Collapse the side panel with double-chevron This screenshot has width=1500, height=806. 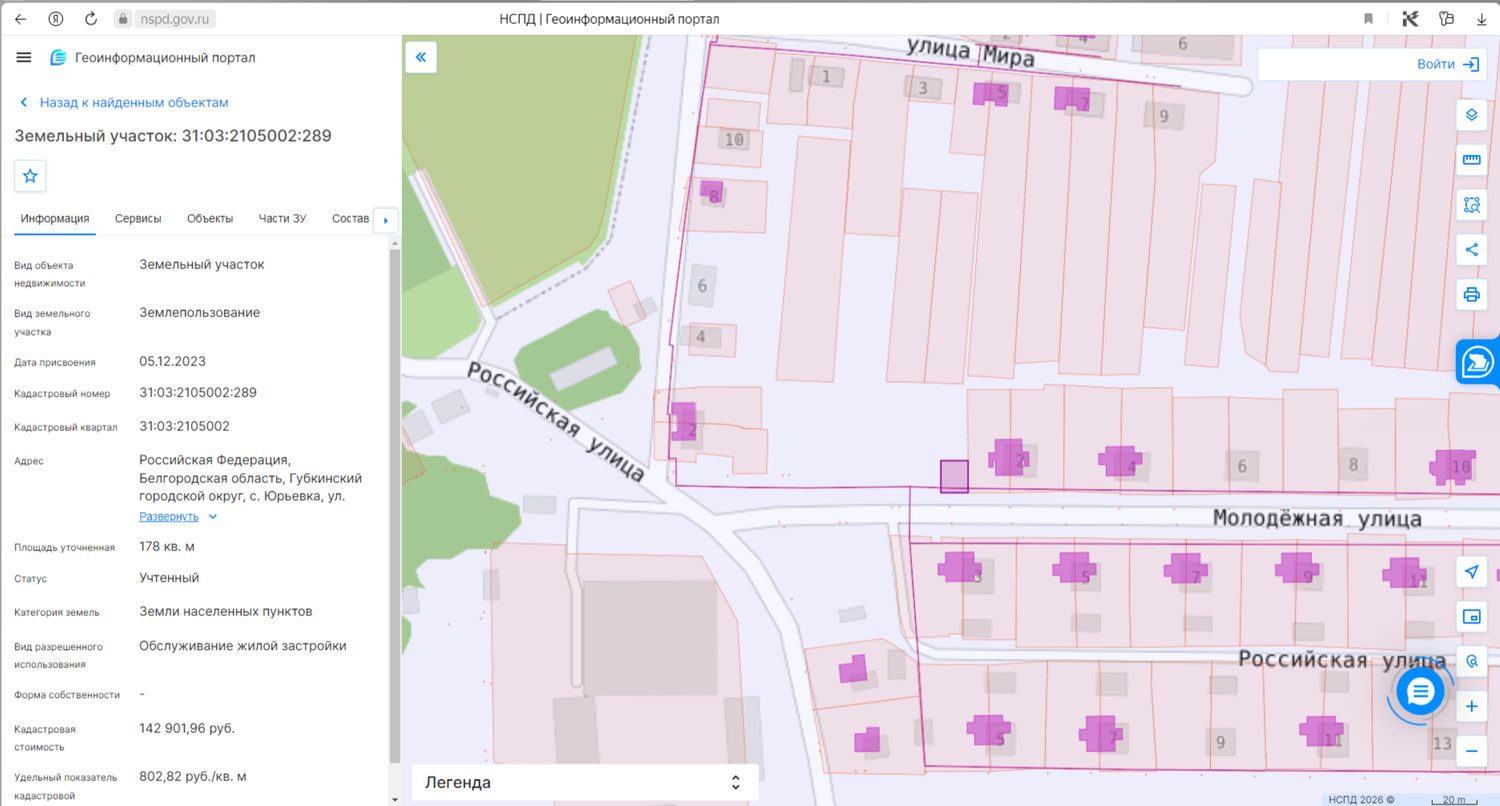pyautogui.click(x=421, y=57)
